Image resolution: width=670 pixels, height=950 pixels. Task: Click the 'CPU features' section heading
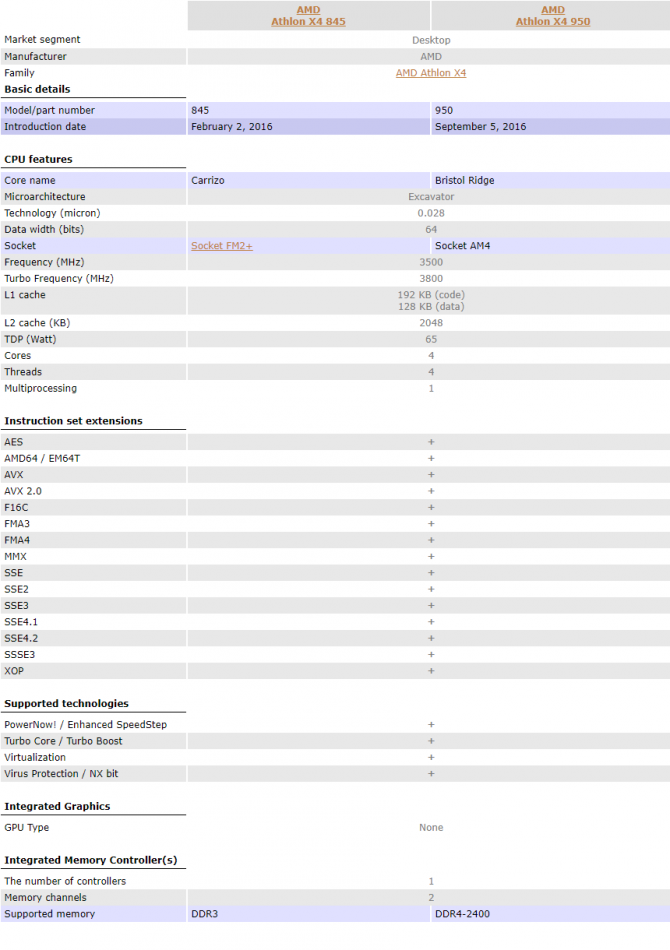(x=38, y=159)
